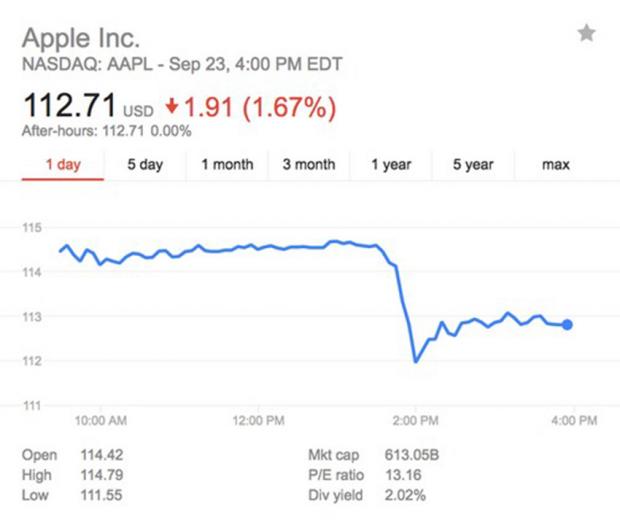This screenshot has width=620, height=531.
Task: Click the red down arrow indicator
Action: tap(172, 105)
